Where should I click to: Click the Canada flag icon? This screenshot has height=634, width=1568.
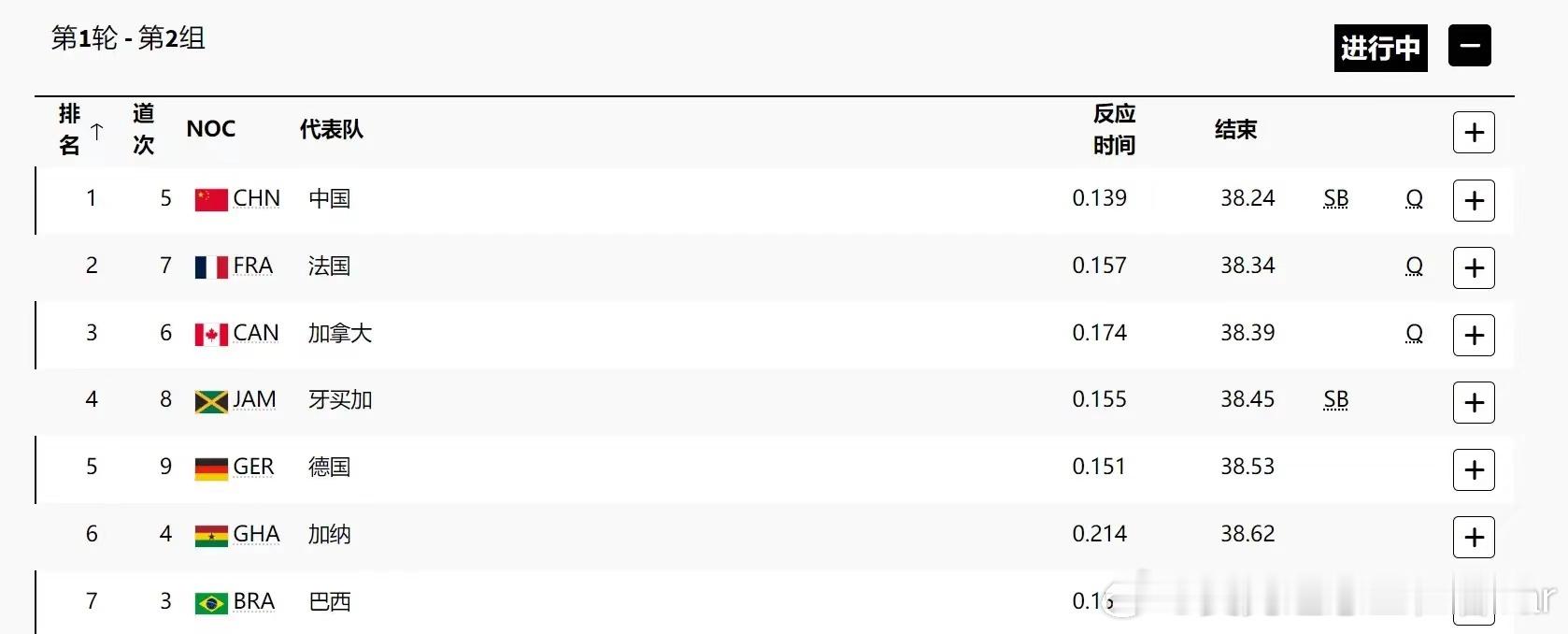211,334
